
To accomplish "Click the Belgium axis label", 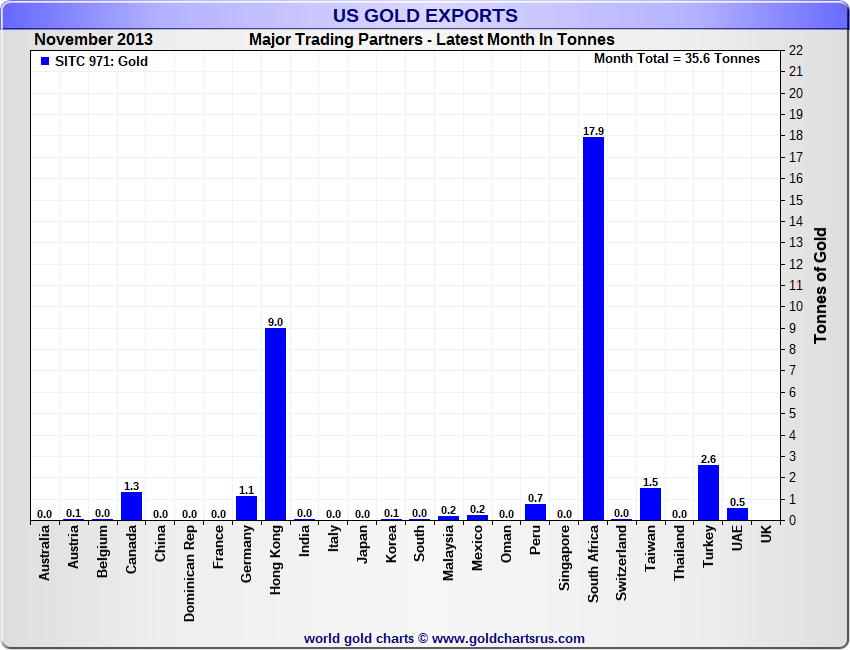I will click(x=102, y=551).
